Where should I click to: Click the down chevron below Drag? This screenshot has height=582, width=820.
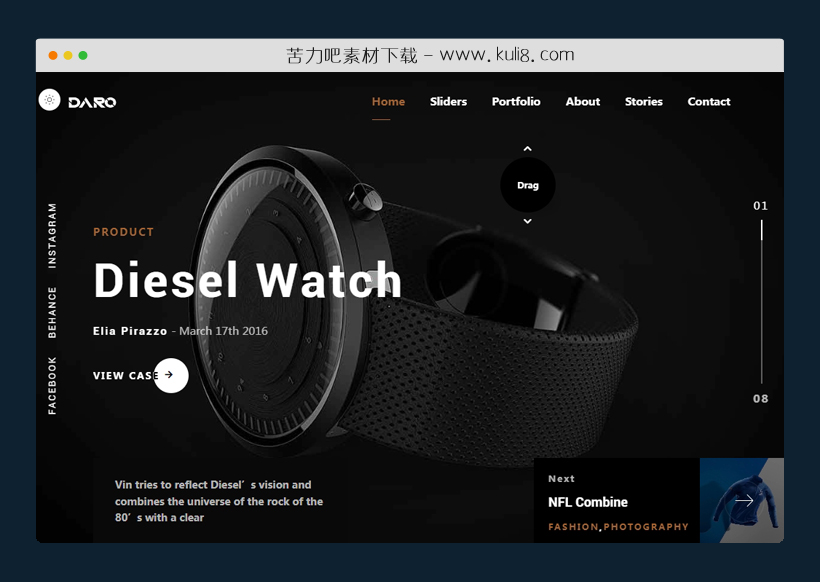(x=528, y=221)
